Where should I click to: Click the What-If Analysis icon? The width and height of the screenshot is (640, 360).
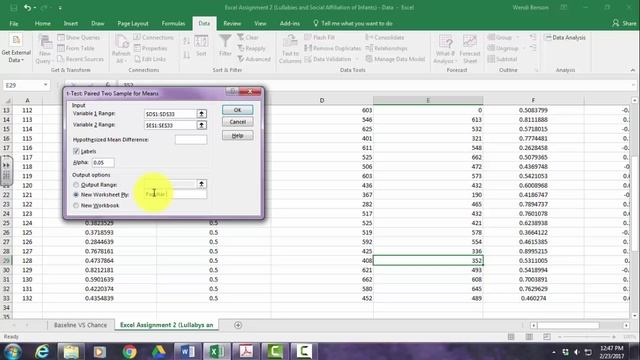(445, 42)
